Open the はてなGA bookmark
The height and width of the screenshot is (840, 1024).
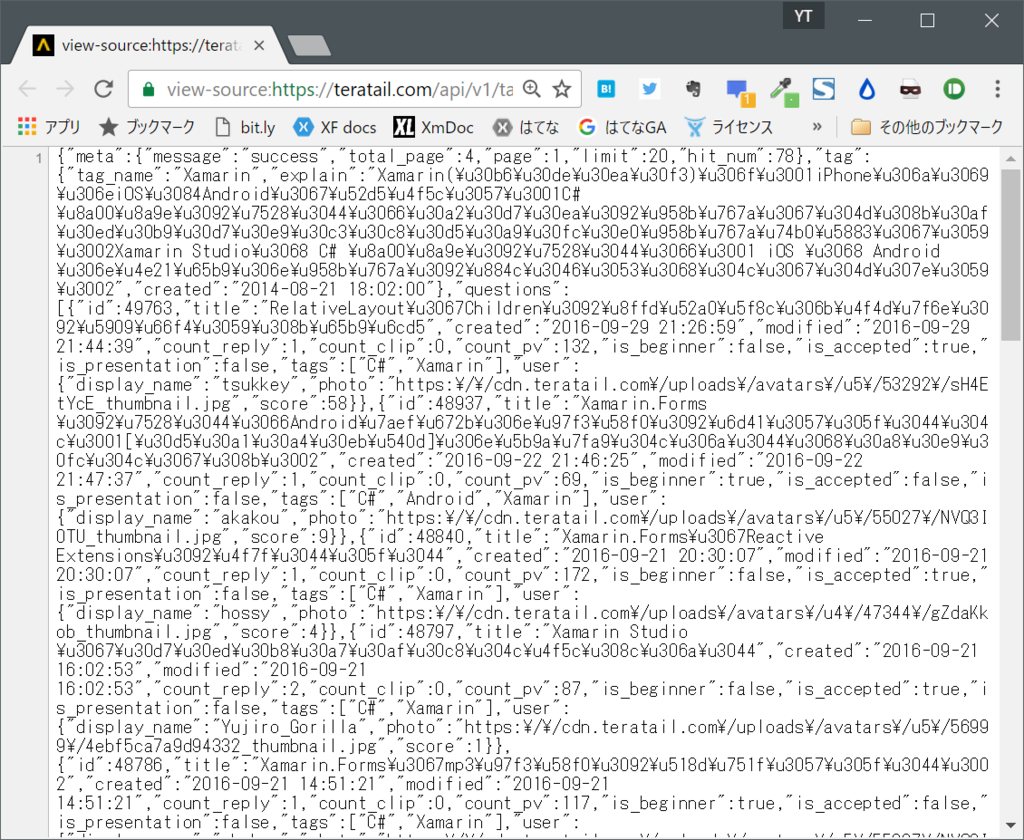pyautogui.click(x=622, y=127)
